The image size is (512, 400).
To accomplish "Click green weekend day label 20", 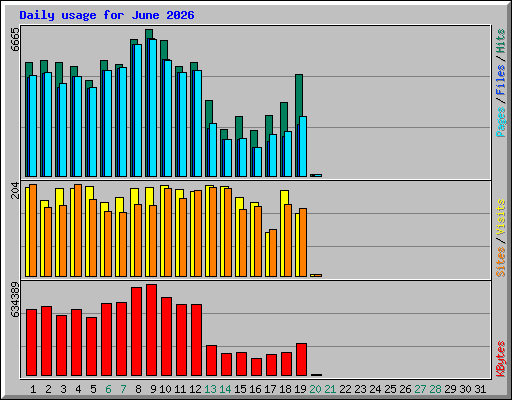I will coord(315,389).
